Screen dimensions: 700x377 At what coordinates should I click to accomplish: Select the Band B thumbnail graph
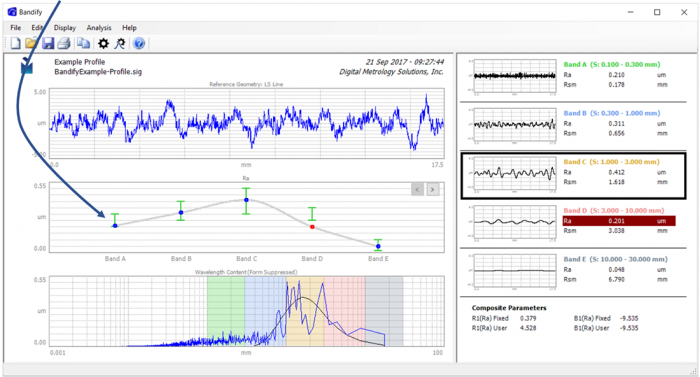pos(515,125)
